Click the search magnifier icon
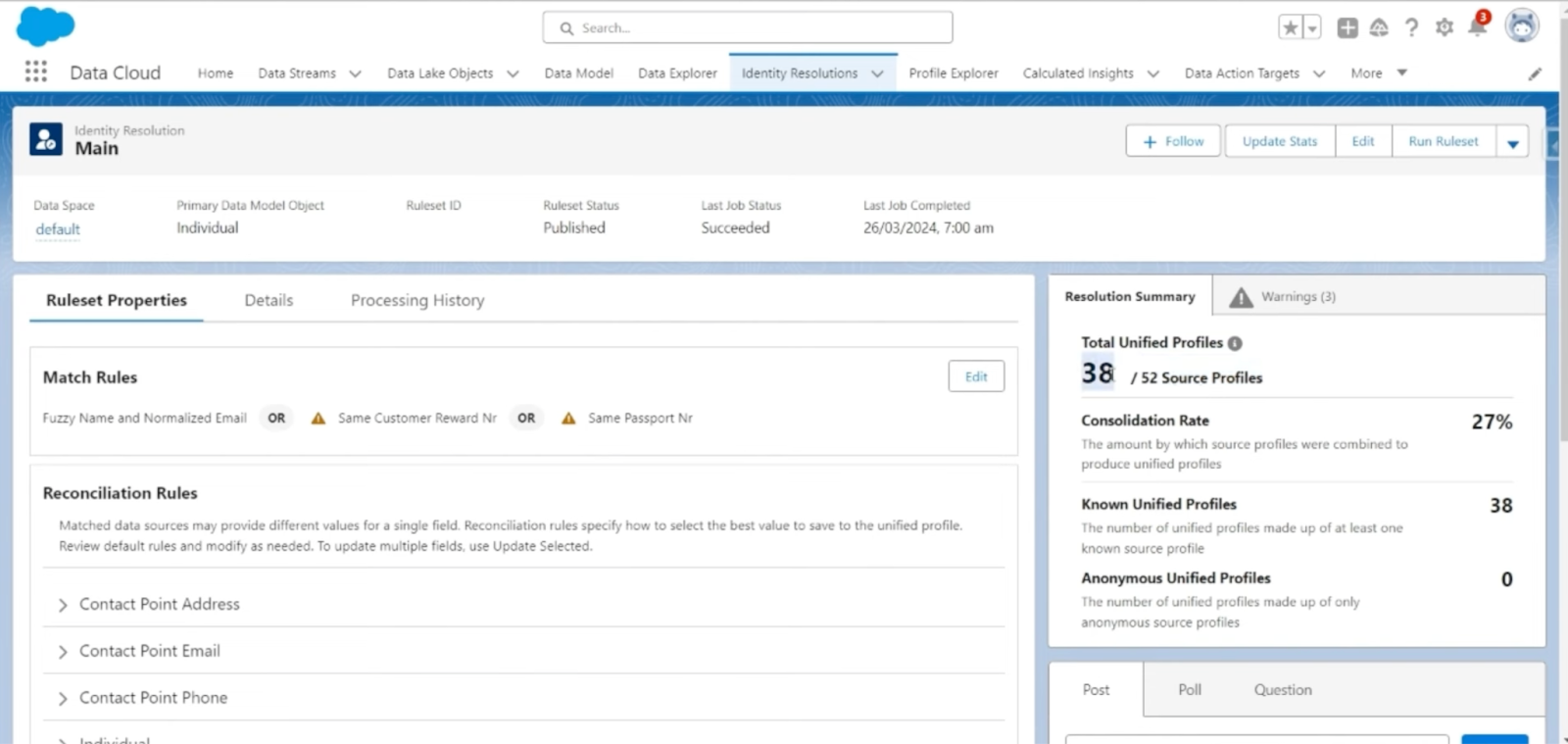The width and height of the screenshot is (1568, 744). (566, 28)
